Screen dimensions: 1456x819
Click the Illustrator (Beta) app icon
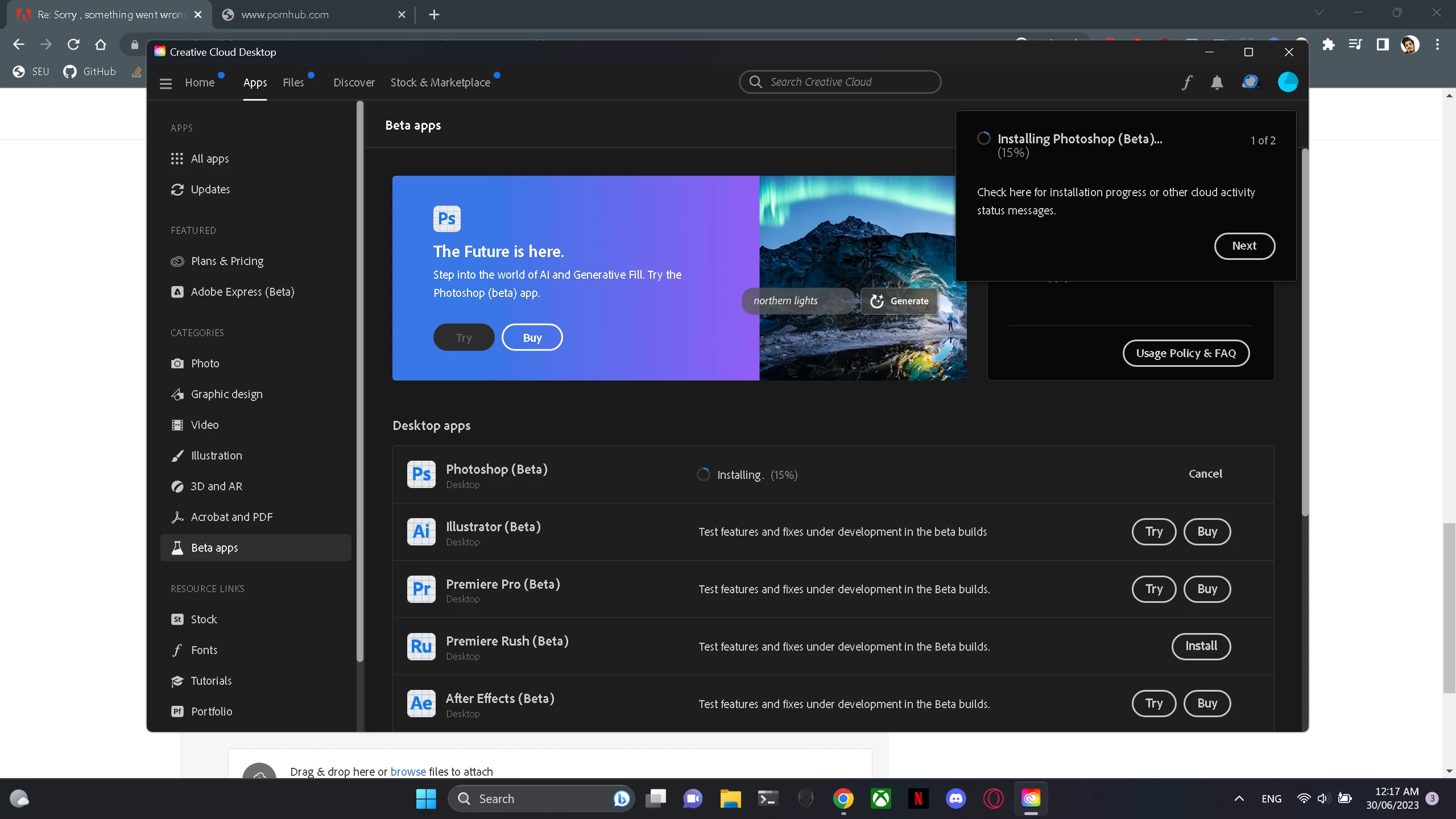coord(421,532)
